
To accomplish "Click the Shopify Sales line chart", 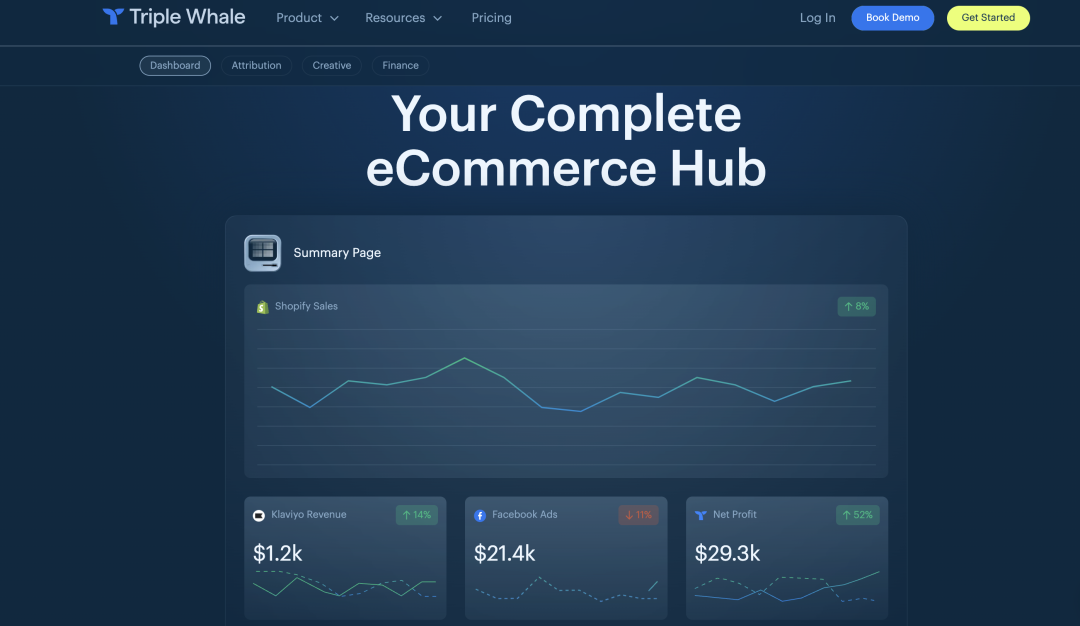I will click(x=566, y=396).
